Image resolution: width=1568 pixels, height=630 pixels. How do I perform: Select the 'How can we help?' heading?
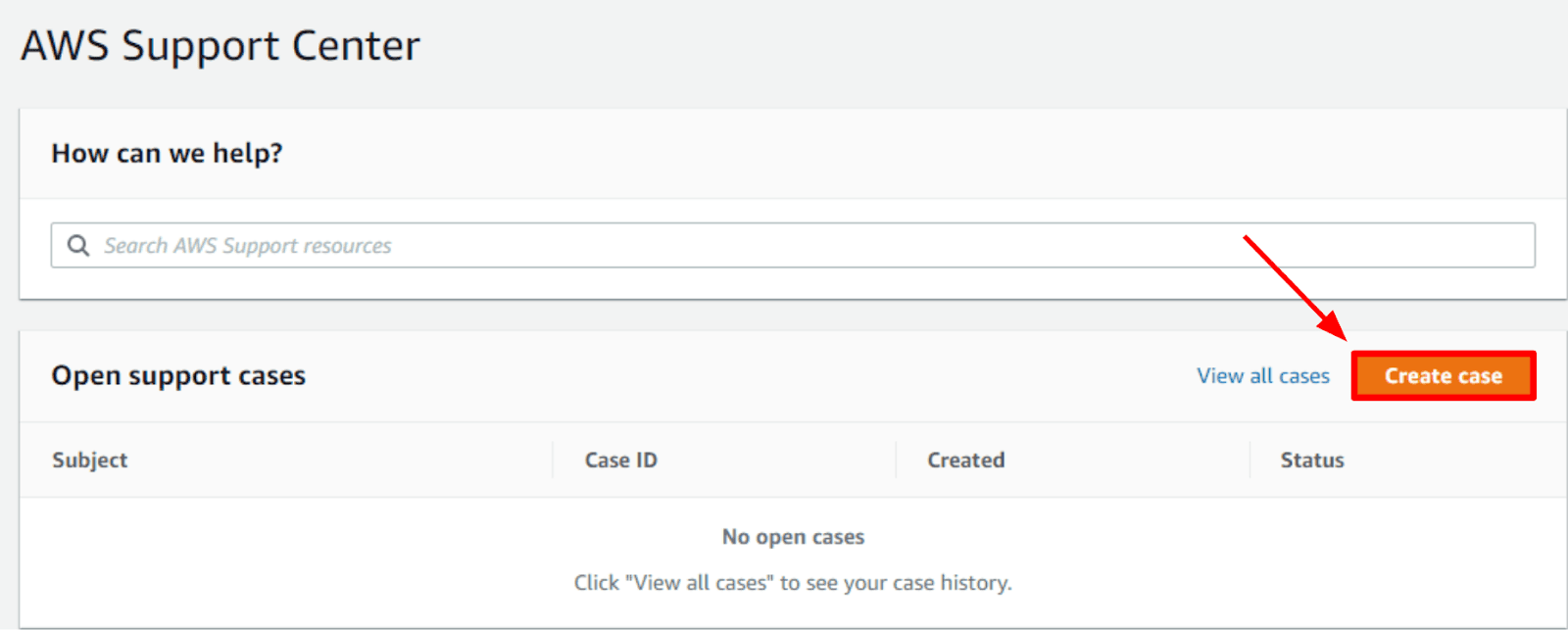[x=167, y=154]
